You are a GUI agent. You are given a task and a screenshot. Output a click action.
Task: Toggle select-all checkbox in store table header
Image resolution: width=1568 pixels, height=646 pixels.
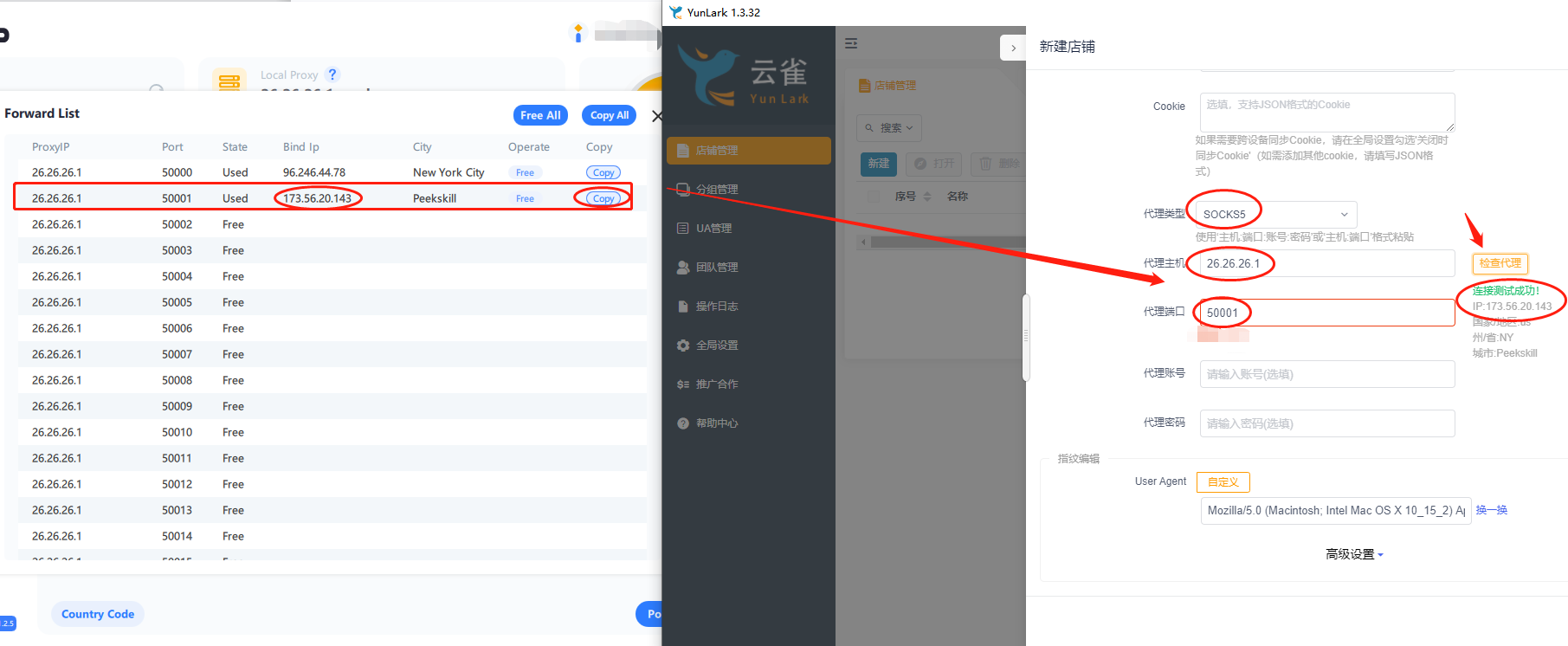pos(874,197)
